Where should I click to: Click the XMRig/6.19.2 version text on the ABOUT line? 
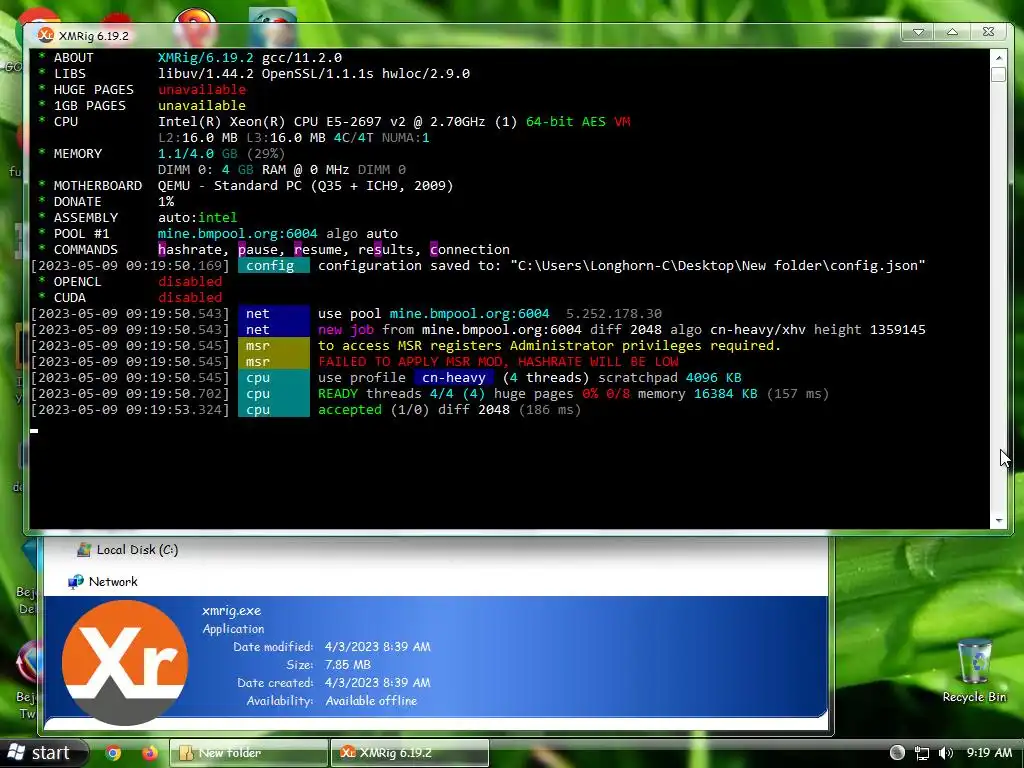click(206, 57)
